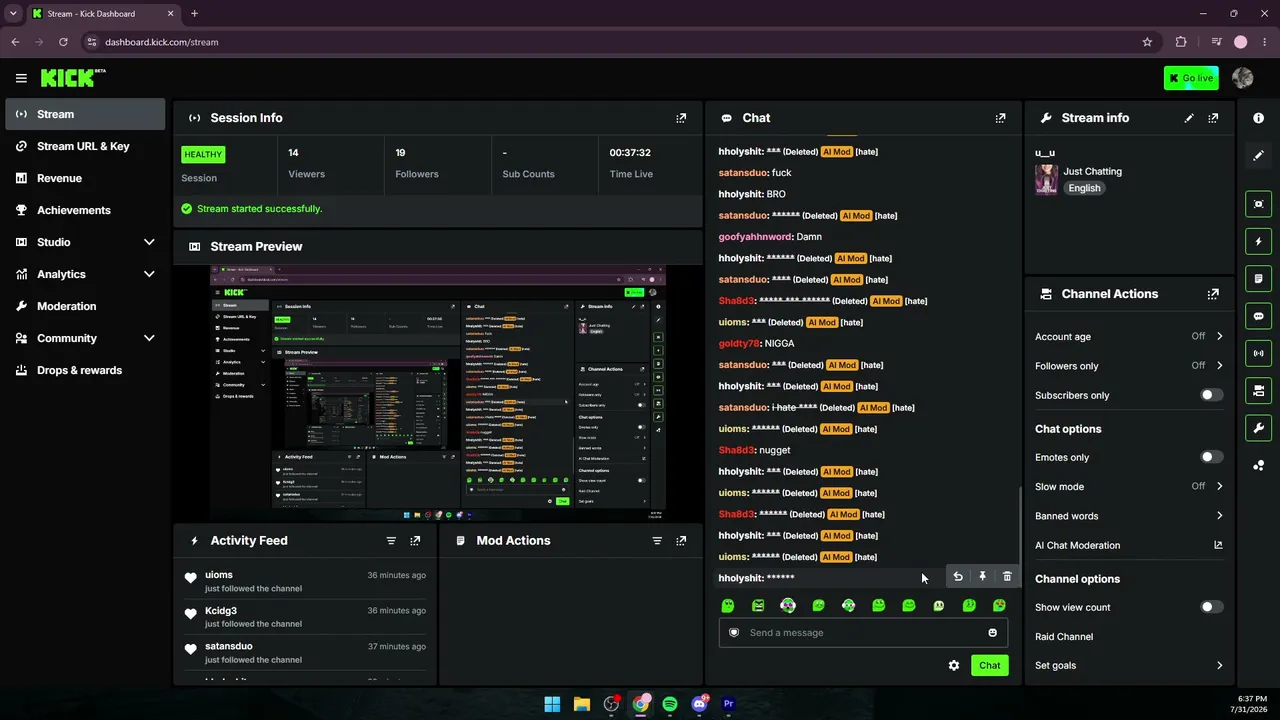
Task: Open chat settings gear icon
Action: [x=954, y=665]
